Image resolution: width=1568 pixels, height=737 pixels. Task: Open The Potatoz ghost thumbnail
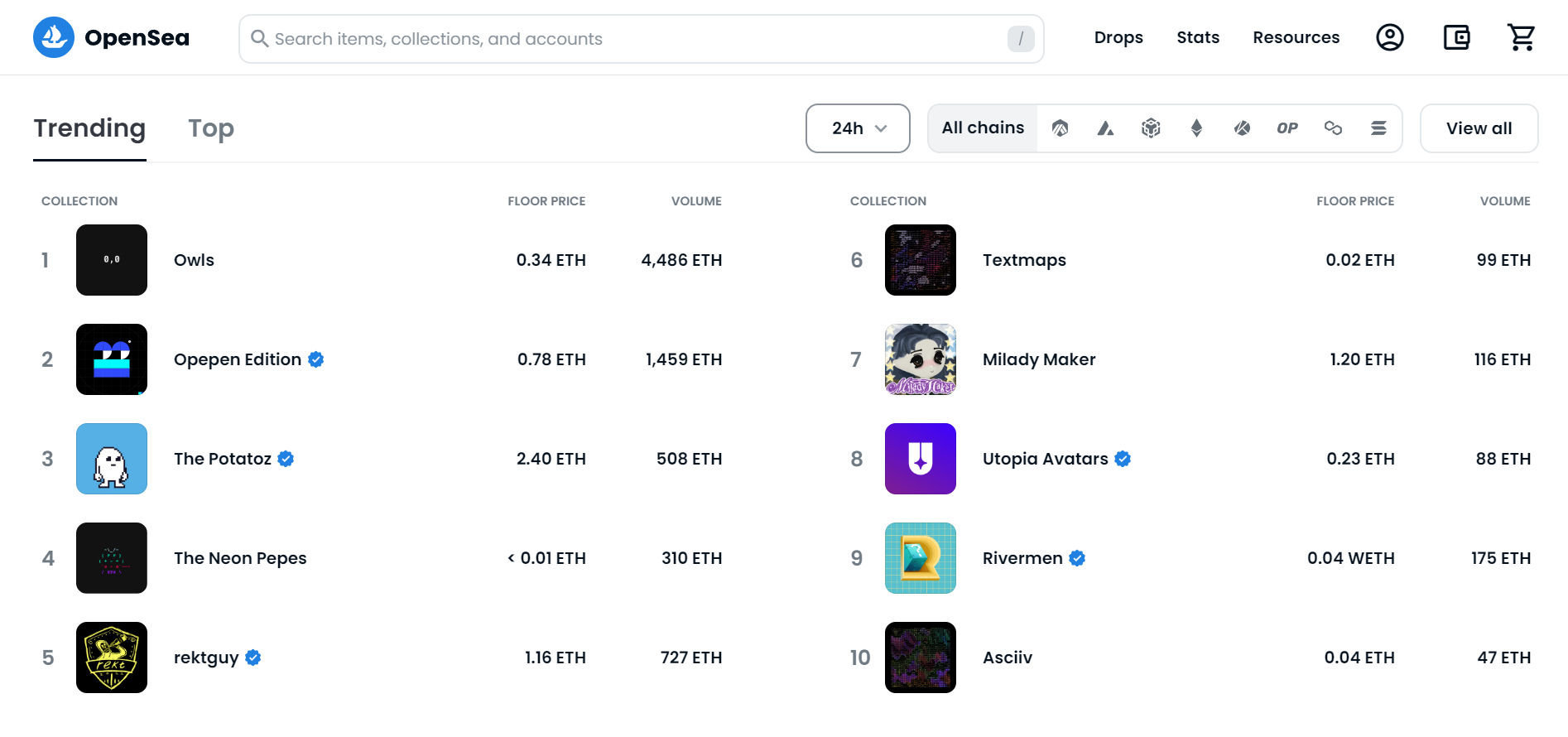112,459
